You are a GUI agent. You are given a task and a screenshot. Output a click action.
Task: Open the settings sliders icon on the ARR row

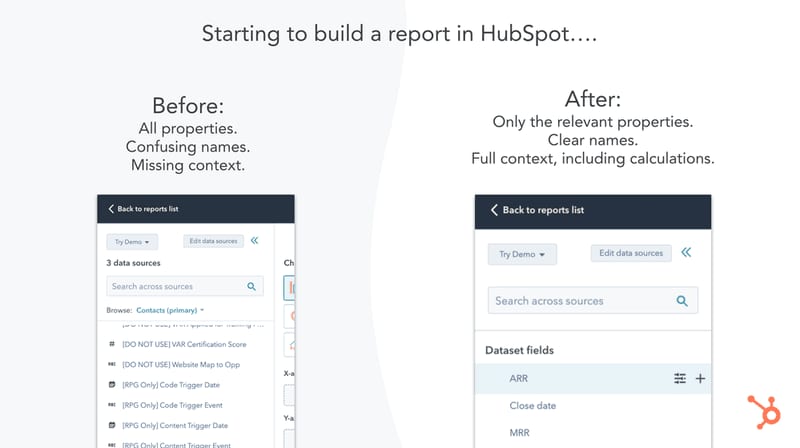point(680,378)
